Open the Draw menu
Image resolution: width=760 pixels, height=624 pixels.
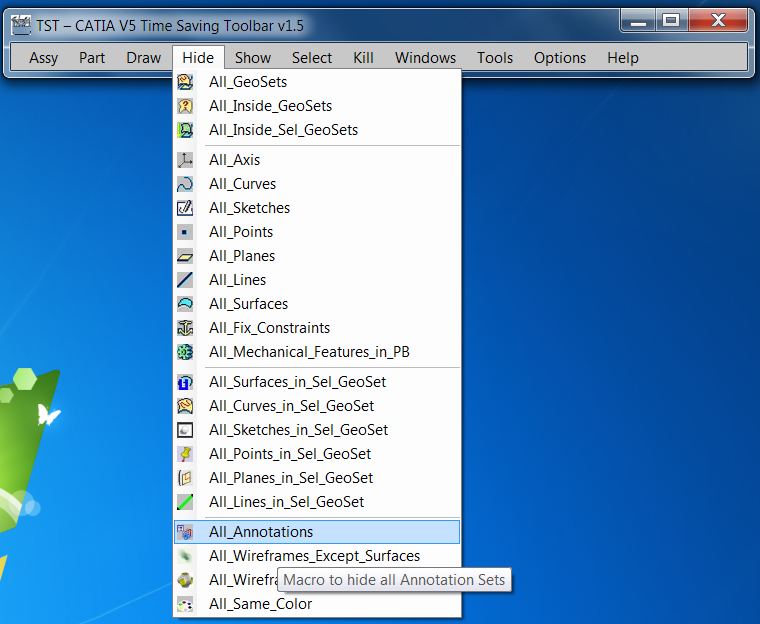pos(143,58)
